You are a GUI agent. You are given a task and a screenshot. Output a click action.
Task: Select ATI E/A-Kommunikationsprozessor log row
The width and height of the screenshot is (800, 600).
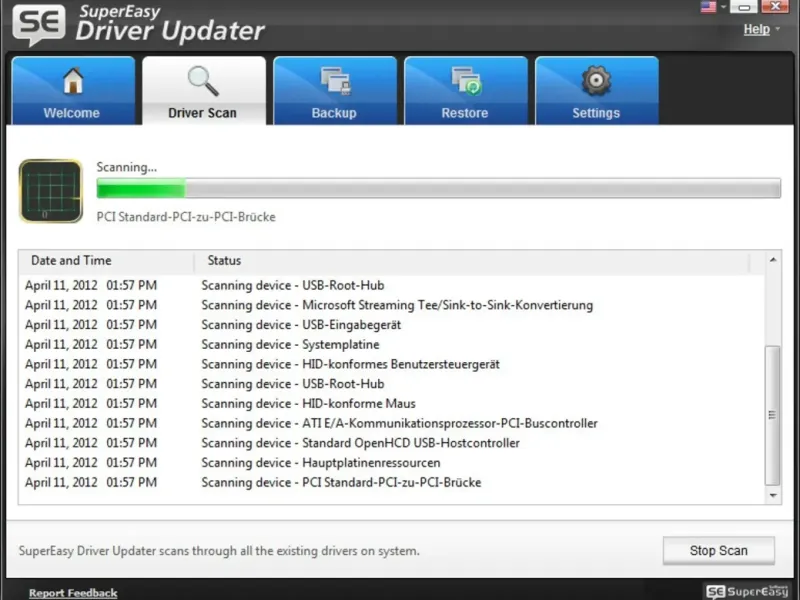[x=392, y=423]
